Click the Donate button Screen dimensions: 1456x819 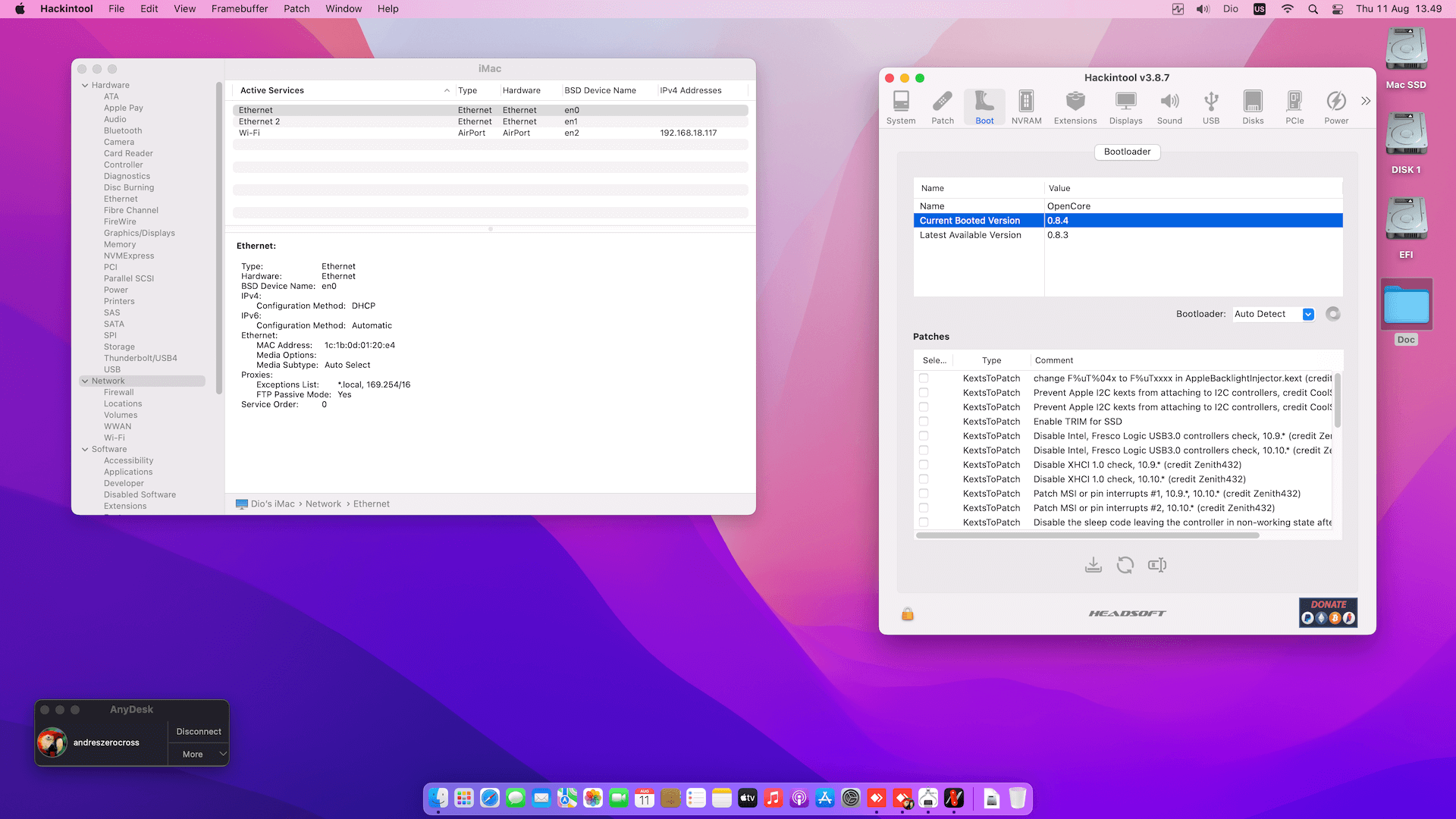pos(1328,613)
